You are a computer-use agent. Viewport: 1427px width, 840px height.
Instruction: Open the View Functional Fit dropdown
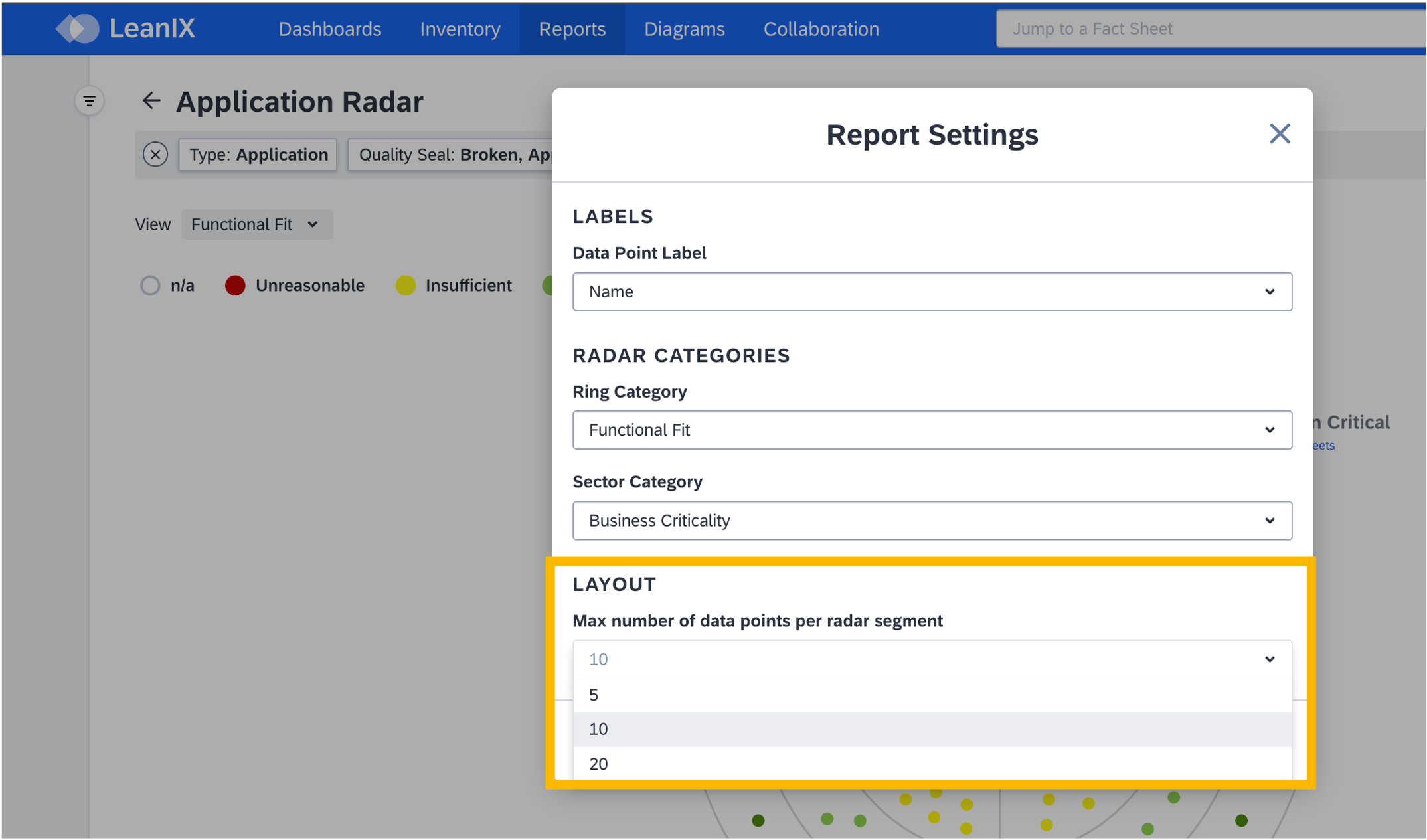tap(257, 224)
